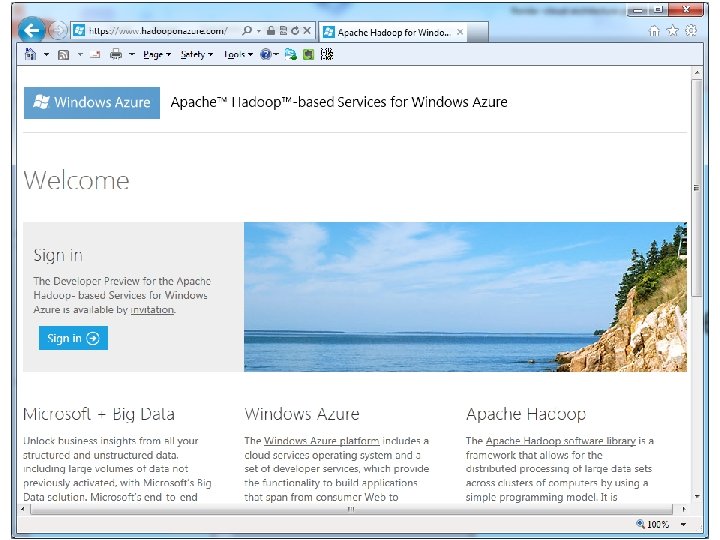Click the RSS feeds icon

pyautogui.click(x=63, y=55)
